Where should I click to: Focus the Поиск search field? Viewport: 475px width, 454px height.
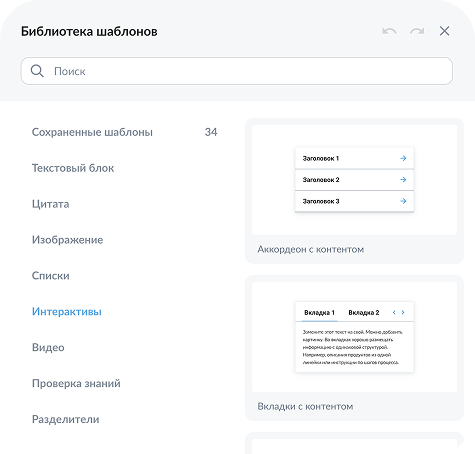click(x=237, y=71)
